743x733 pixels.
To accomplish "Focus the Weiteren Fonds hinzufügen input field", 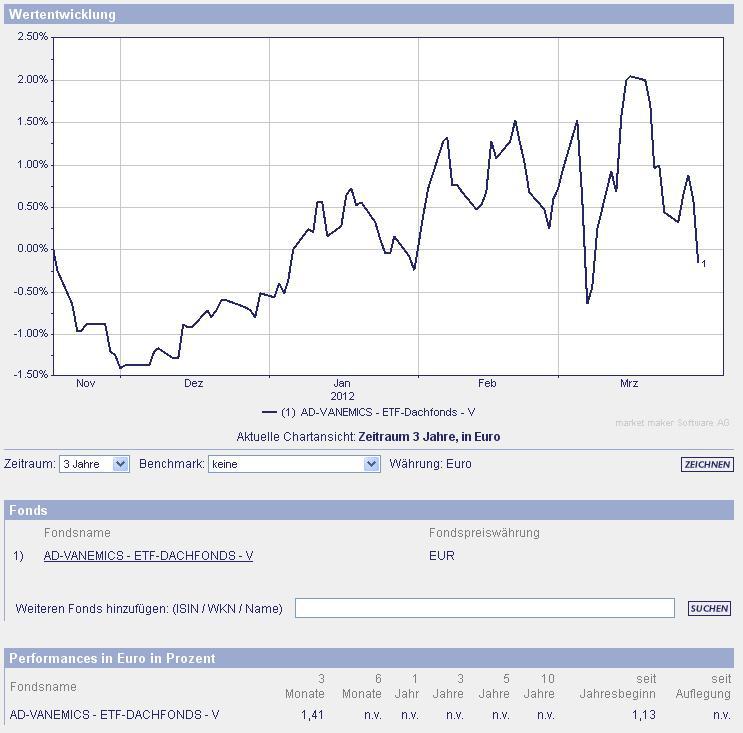I will [484, 608].
